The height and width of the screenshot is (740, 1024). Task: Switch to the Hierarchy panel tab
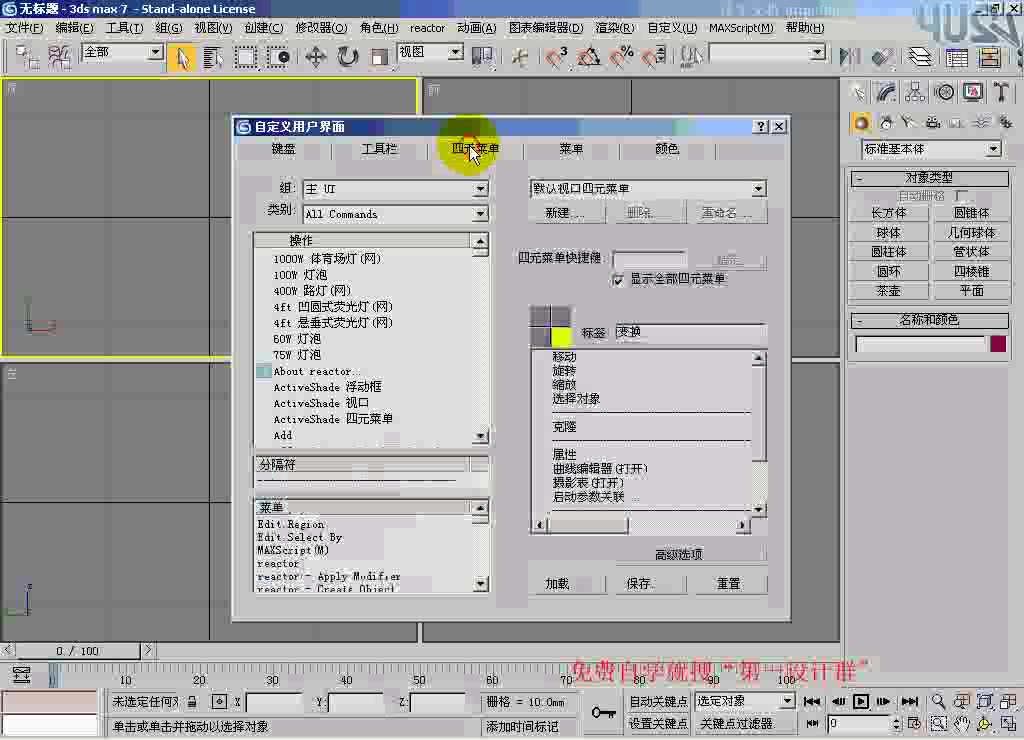[x=915, y=92]
